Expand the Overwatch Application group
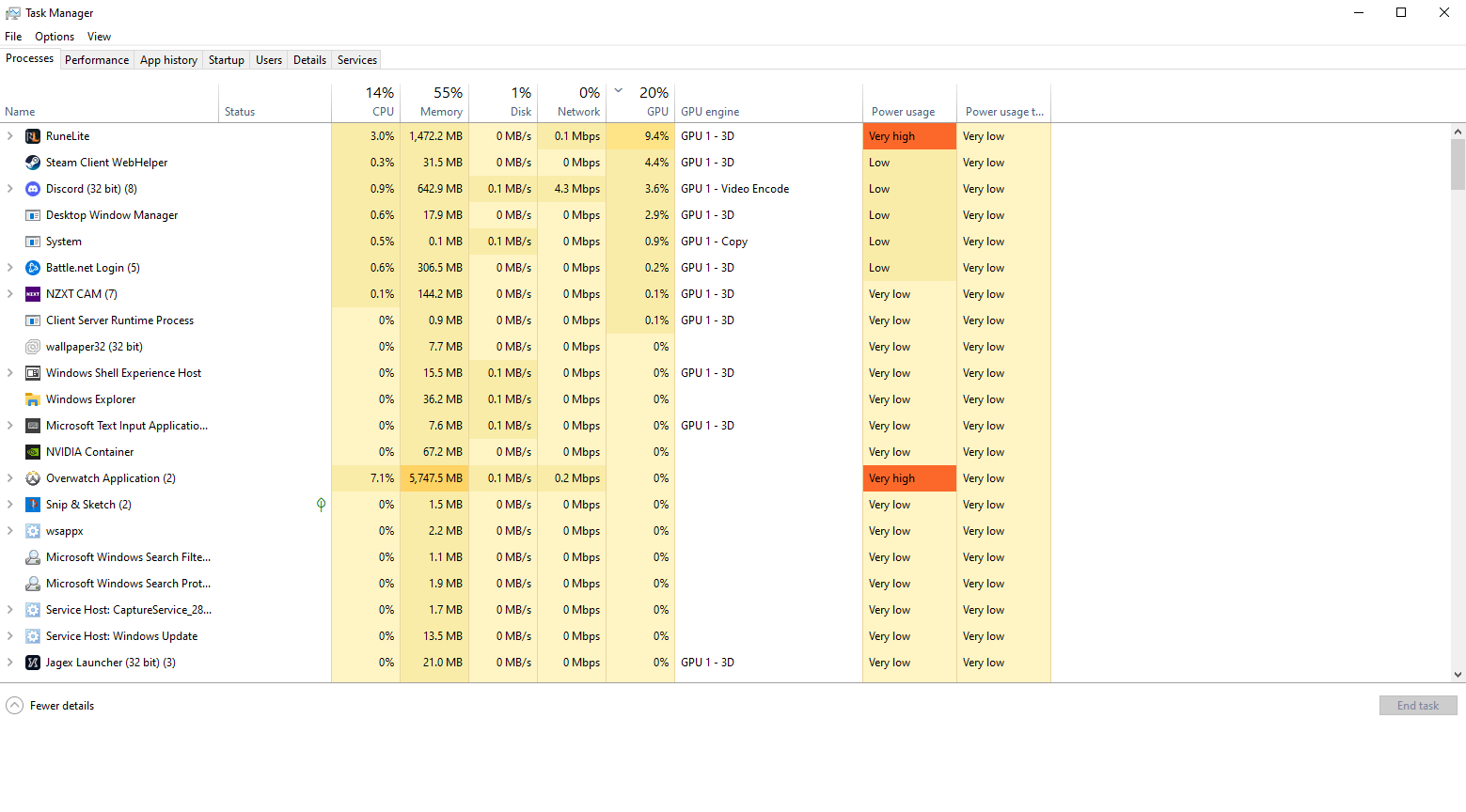The width and height of the screenshot is (1466, 812). (10, 478)
